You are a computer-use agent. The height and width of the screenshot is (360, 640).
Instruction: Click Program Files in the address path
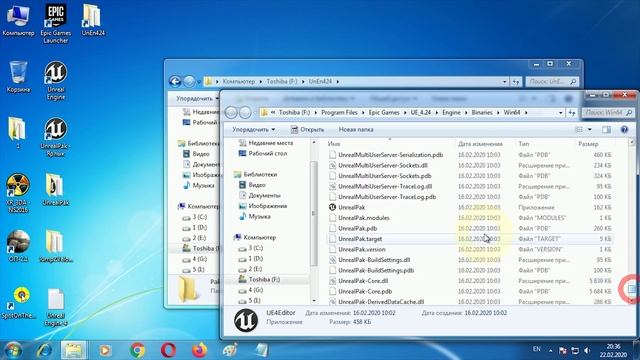click(x=339, y=112)
